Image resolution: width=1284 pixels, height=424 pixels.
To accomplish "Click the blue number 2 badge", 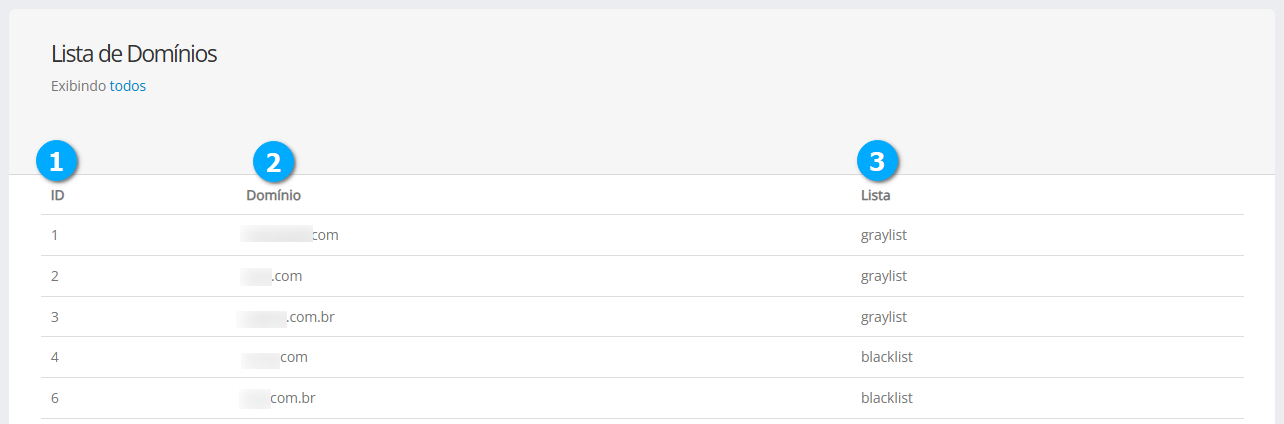I will click(x=274, y=160).
